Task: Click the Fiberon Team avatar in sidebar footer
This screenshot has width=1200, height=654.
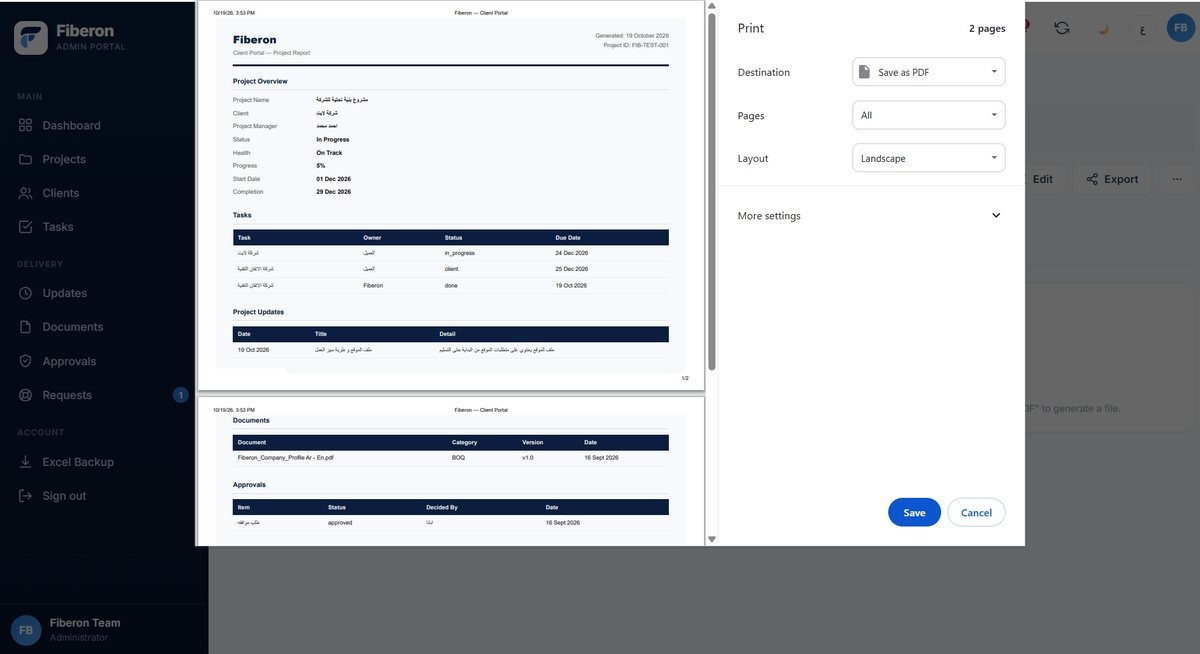Action: pyautogui.click(x=26, y=630)
